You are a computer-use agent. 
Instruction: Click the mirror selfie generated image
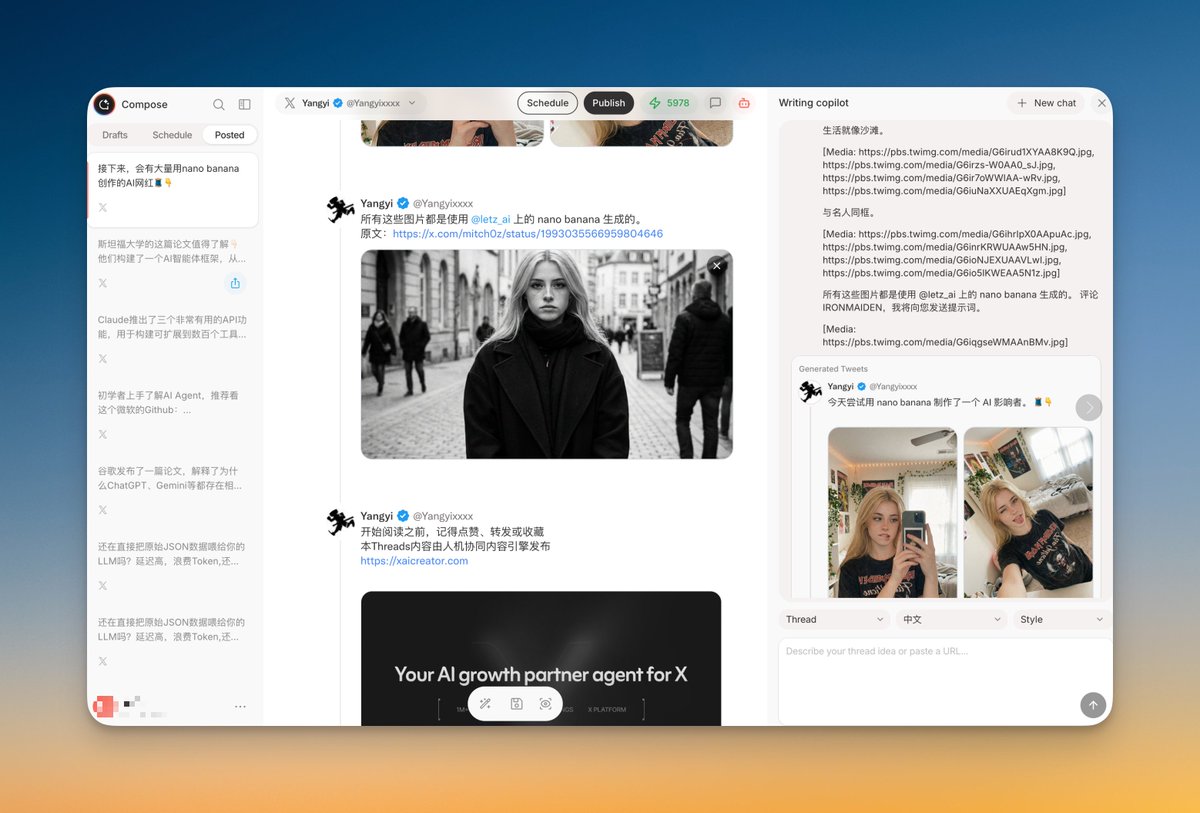pos(893,512)
